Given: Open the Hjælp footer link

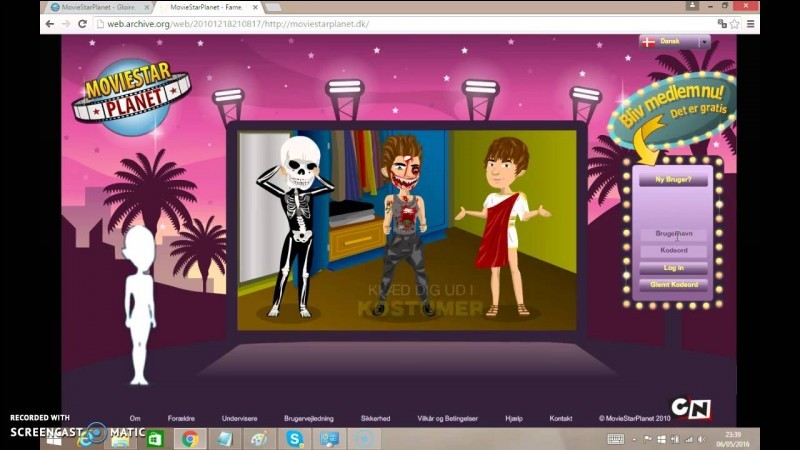Looking at the screenshot, I should 514,418.
